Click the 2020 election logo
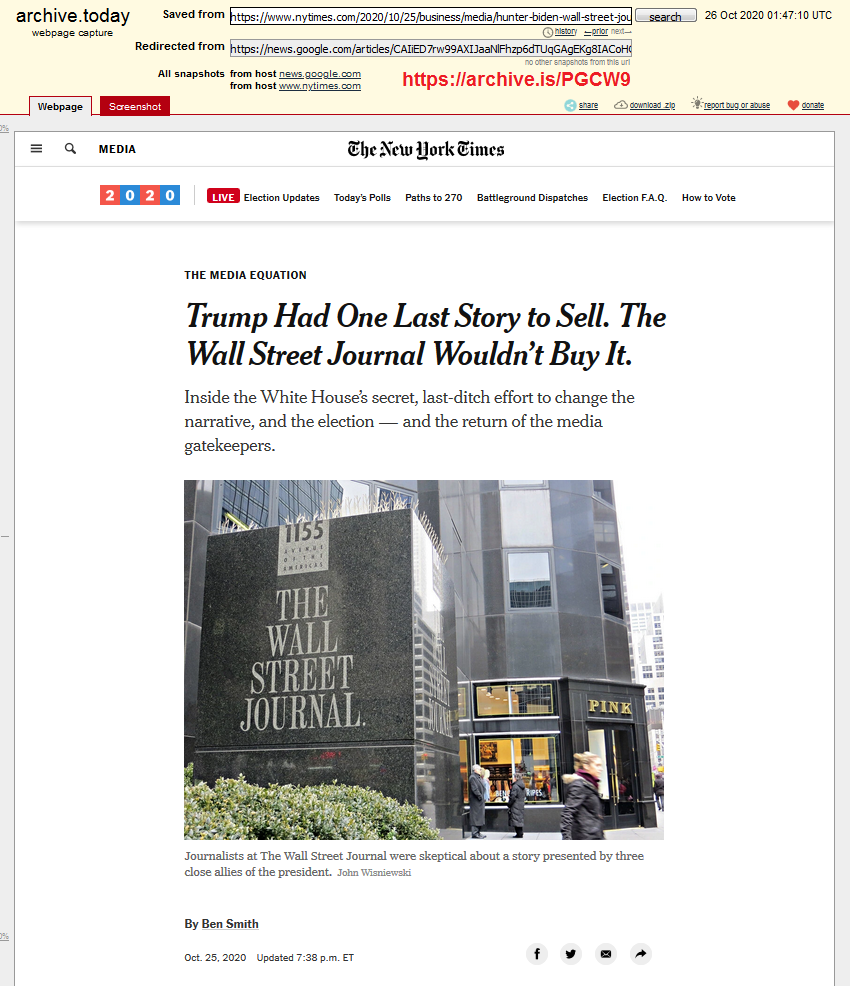This screenshot has width=850, height=986. (140, 196)
